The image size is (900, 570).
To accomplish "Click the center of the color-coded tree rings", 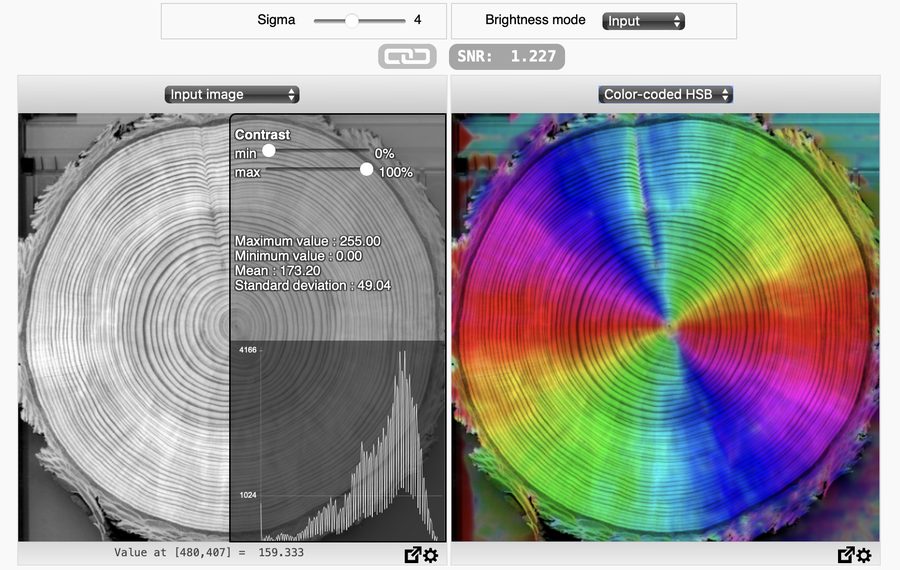I will (x=669, y=325).
